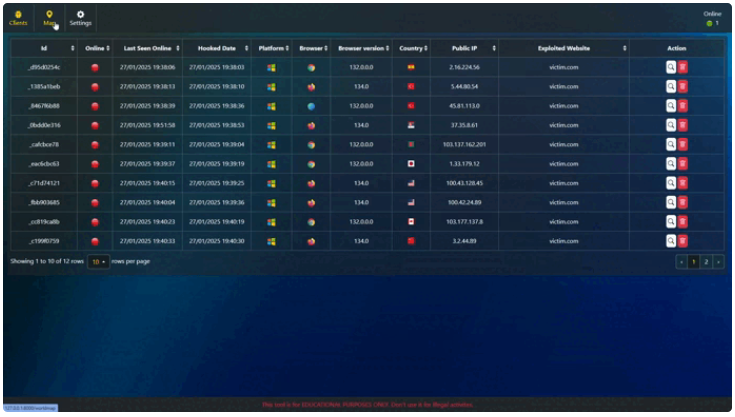The height and width of the screenshot is (417, 735).
Task: Open the Settings gear tab
Action: tap(81, 17)
